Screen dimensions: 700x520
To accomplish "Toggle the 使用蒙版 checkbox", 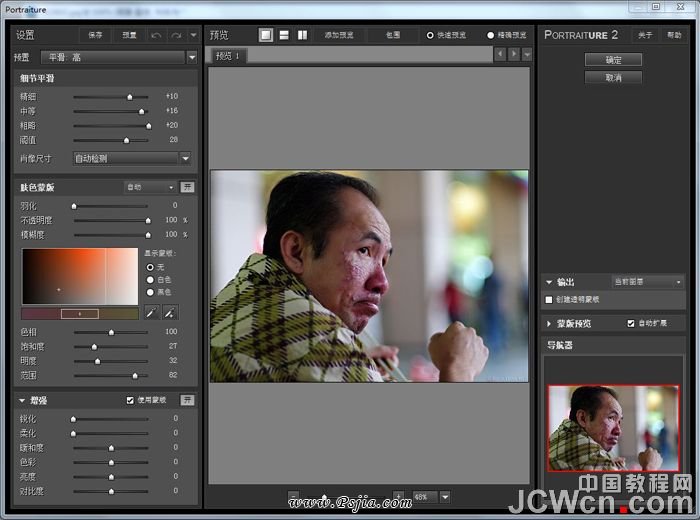I will click(130, 400).
